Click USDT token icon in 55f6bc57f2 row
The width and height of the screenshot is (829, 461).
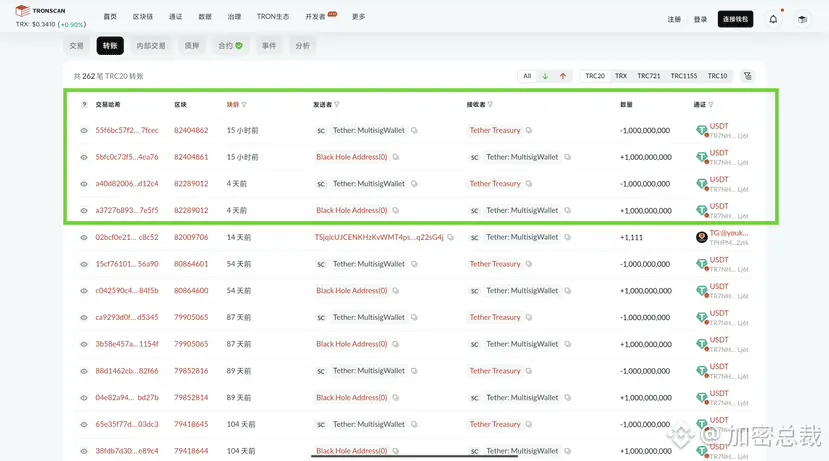click(702, 131)
